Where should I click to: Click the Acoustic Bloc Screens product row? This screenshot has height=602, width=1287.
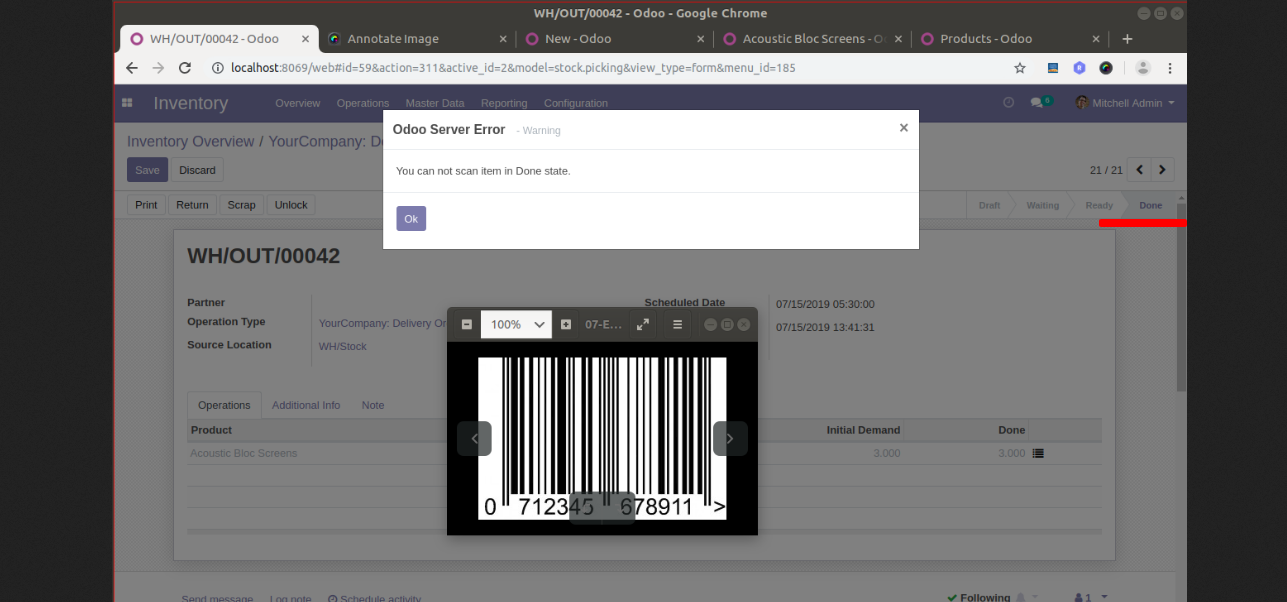point(644,453)
